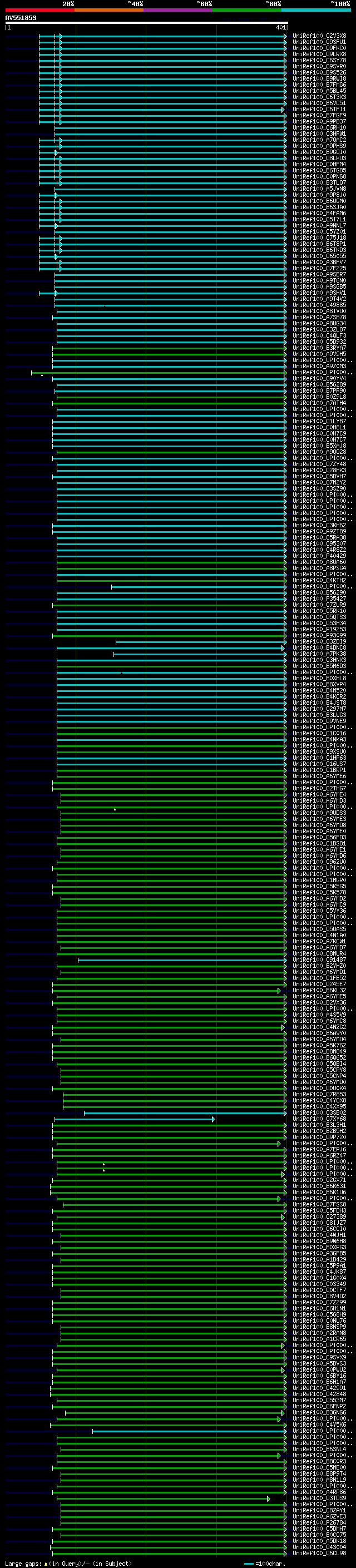356x1568 pixels.
Task: Open hit UniRef100_Q9LRX8
Action: (x=319, y=54)
